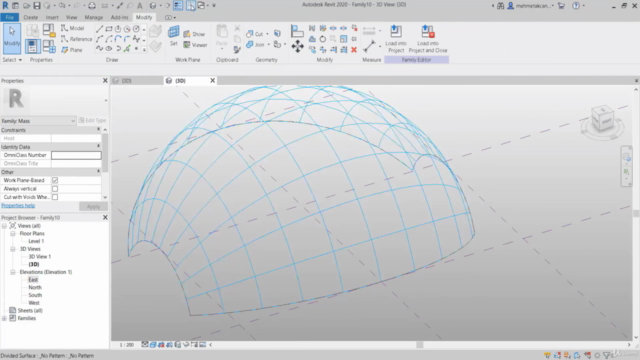Select the South elevation in browser
Viewport: 640px width, 360px height.
pos(35,295)
